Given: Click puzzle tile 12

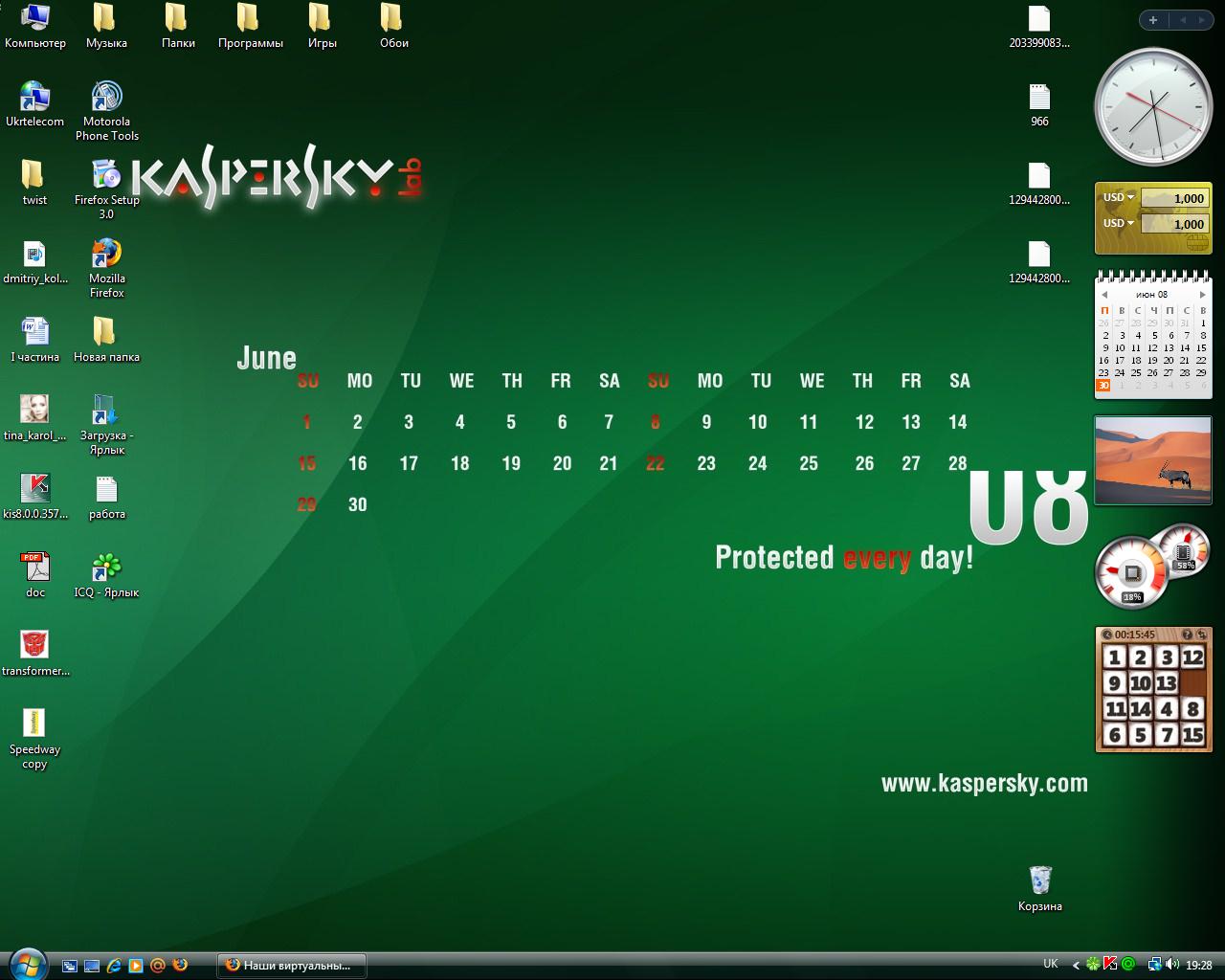Looking at the screenshot, I should click(x=1192, y=657).
